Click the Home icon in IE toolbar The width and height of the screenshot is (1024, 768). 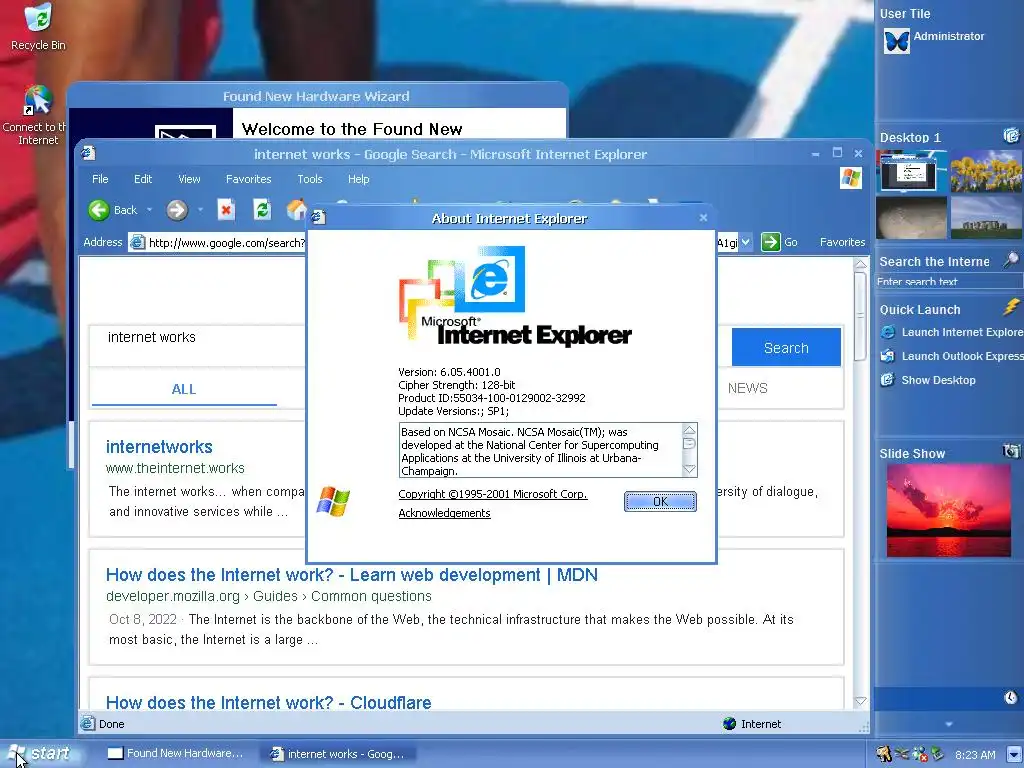point(296,210)
